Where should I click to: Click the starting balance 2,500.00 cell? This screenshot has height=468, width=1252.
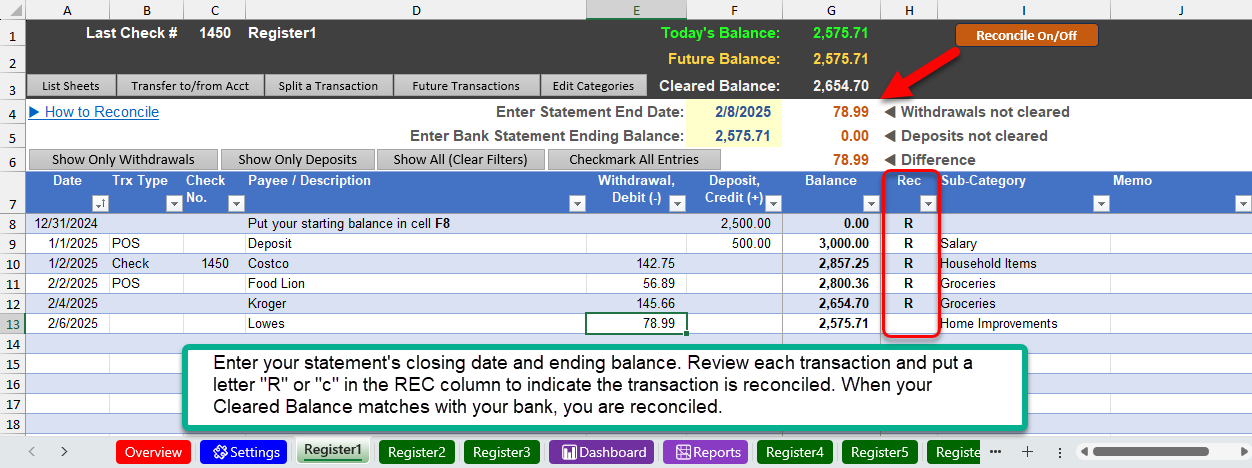click(734, 223)
